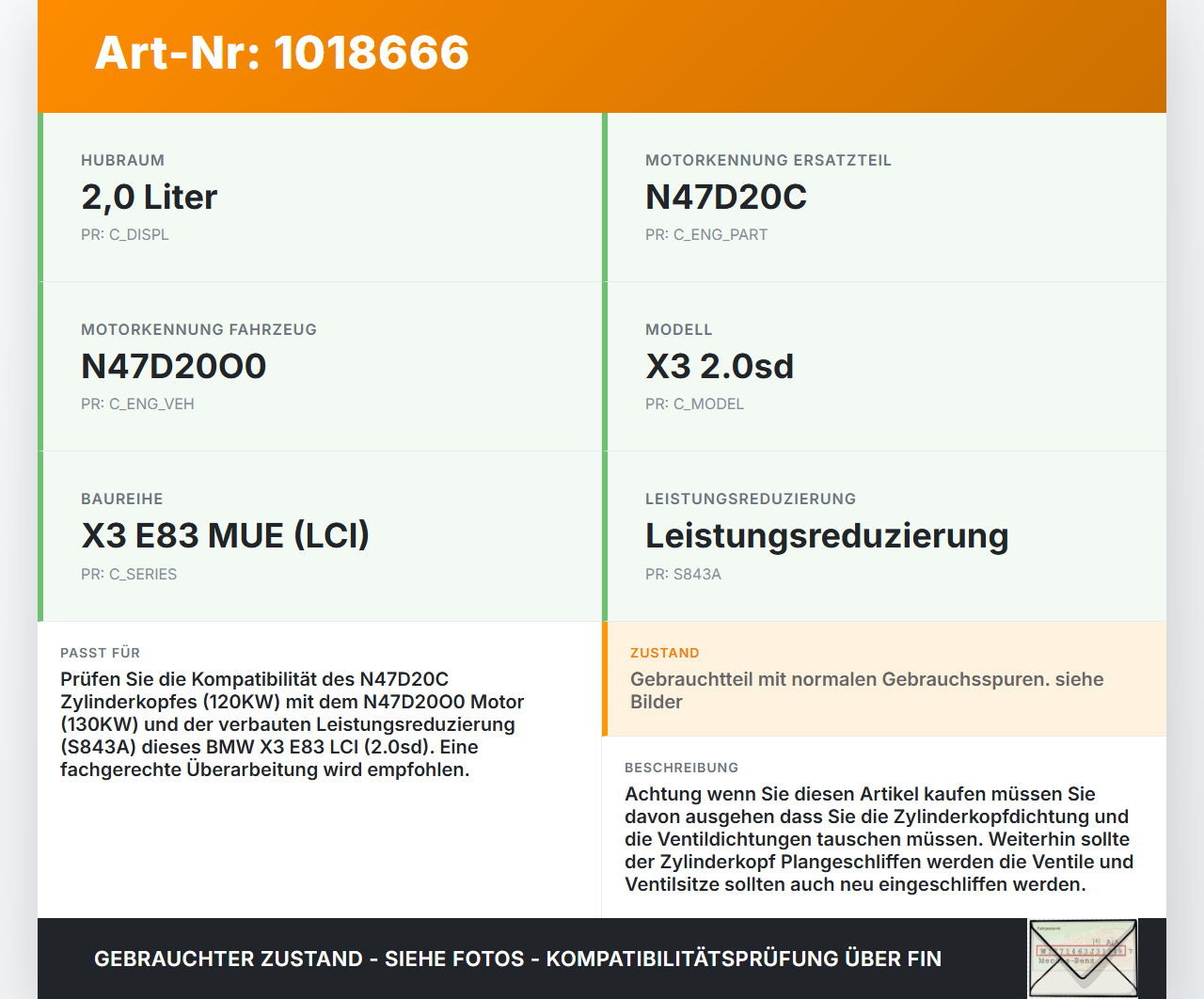This screenshot has height=999, width=1204.
Task: Select the BAUREIHE X3 E83 MUE (LCI) card
Action: point(320,535)
